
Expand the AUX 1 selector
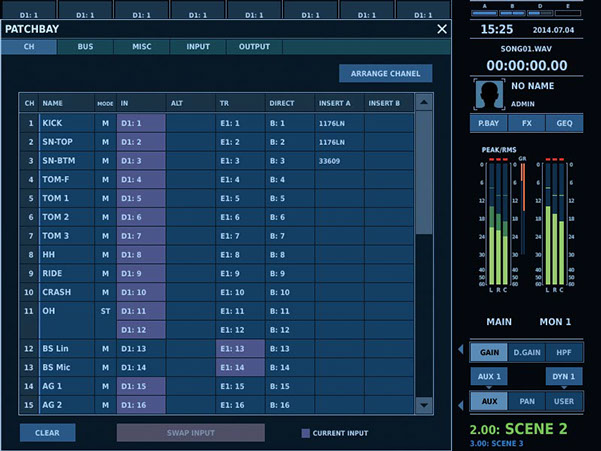point(488,376)
